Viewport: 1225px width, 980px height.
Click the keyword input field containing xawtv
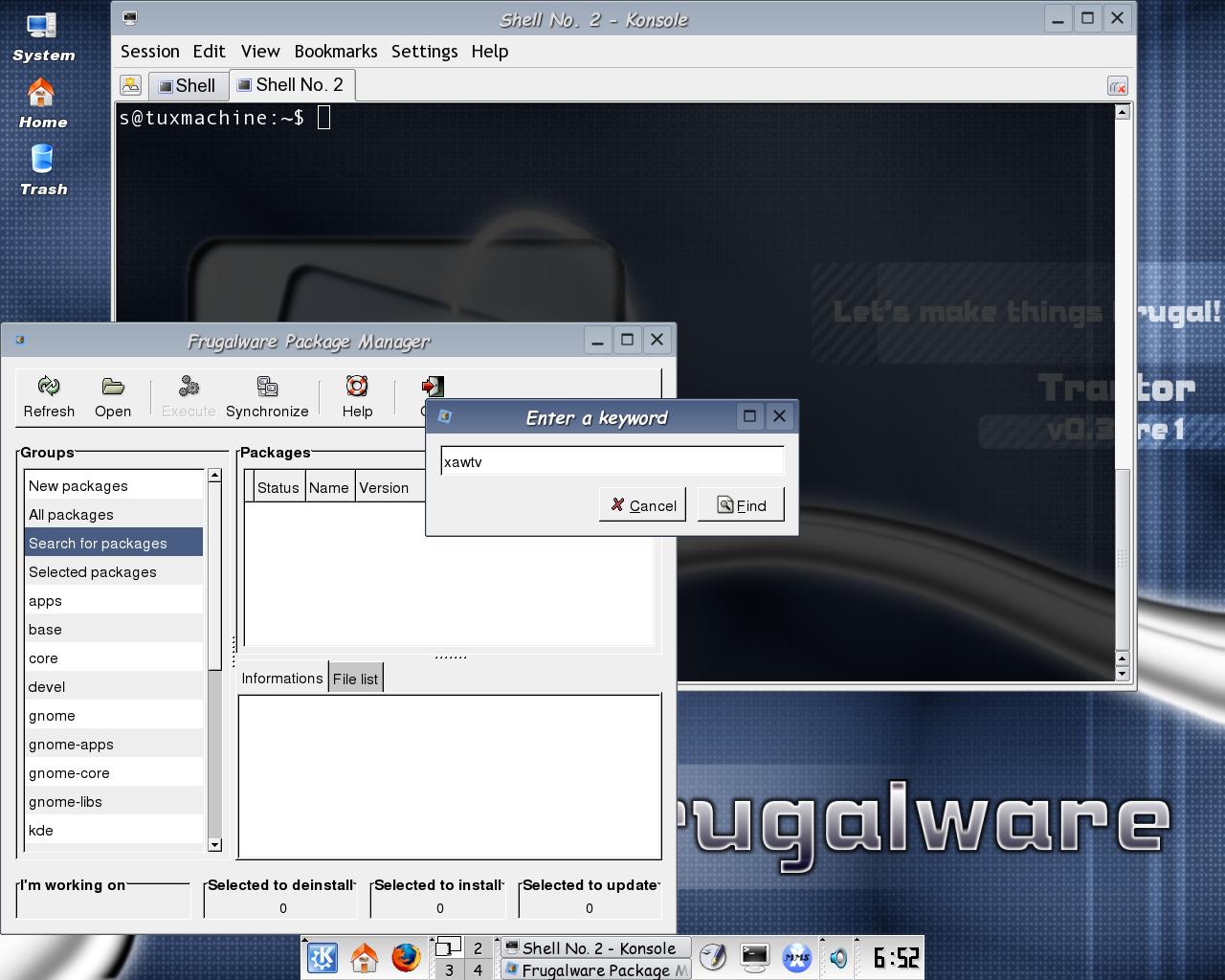[612, 461]
